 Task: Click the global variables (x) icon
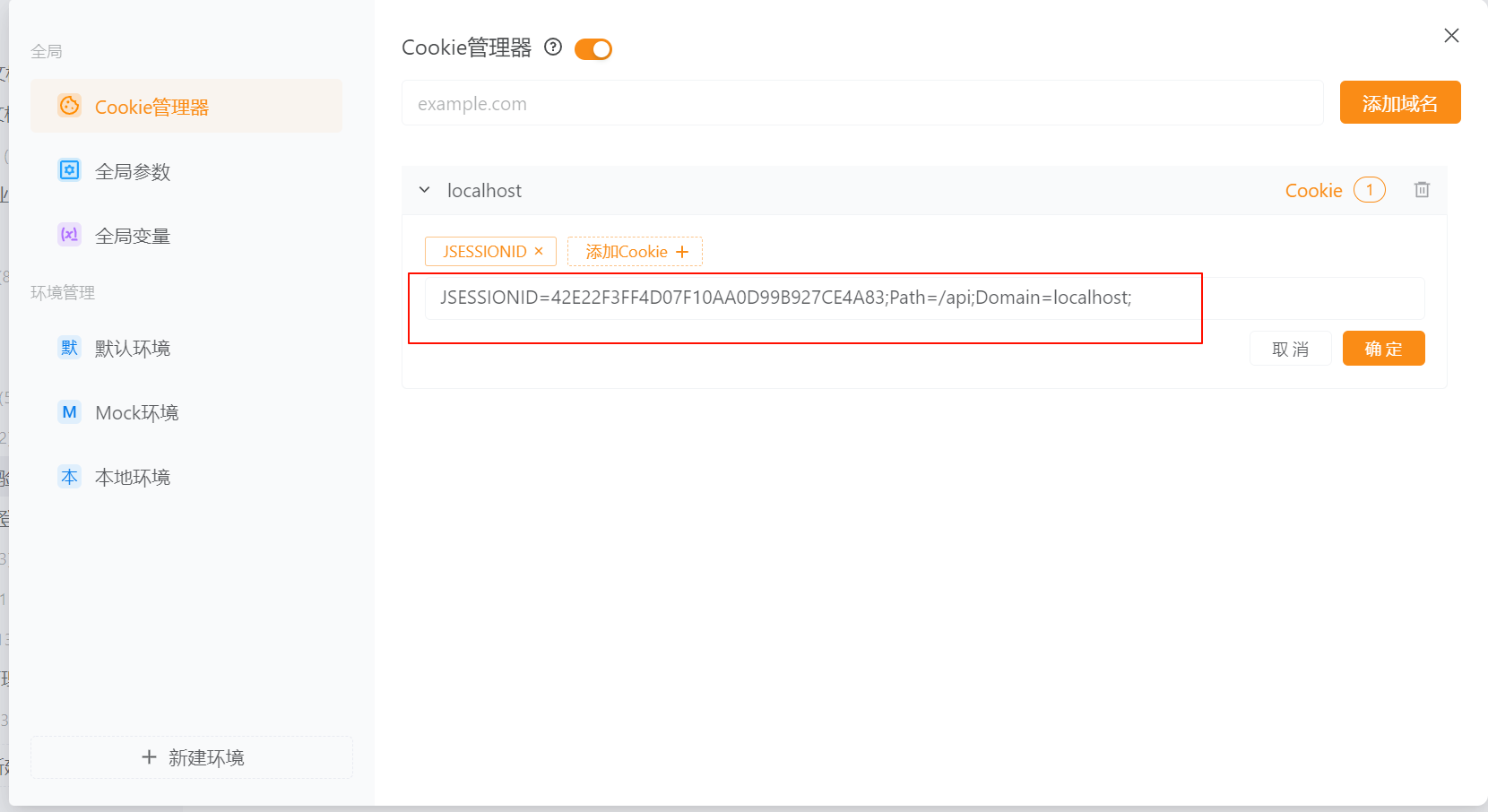click(69, 235)
